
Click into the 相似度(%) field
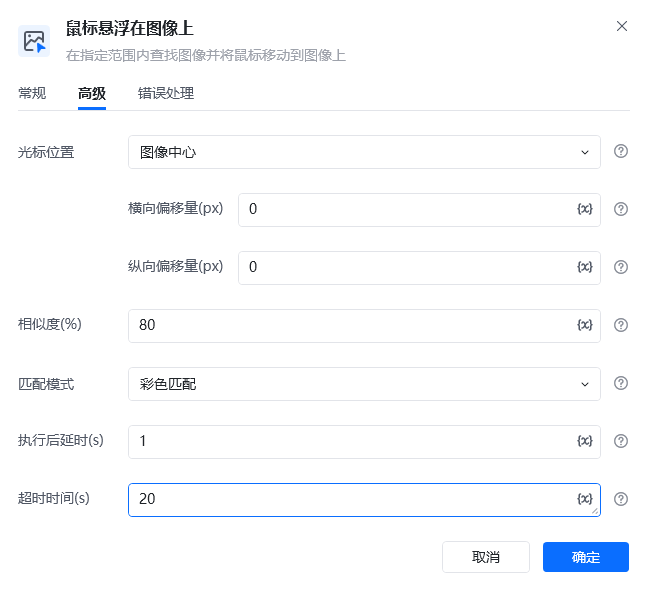[x=364, y=326]
